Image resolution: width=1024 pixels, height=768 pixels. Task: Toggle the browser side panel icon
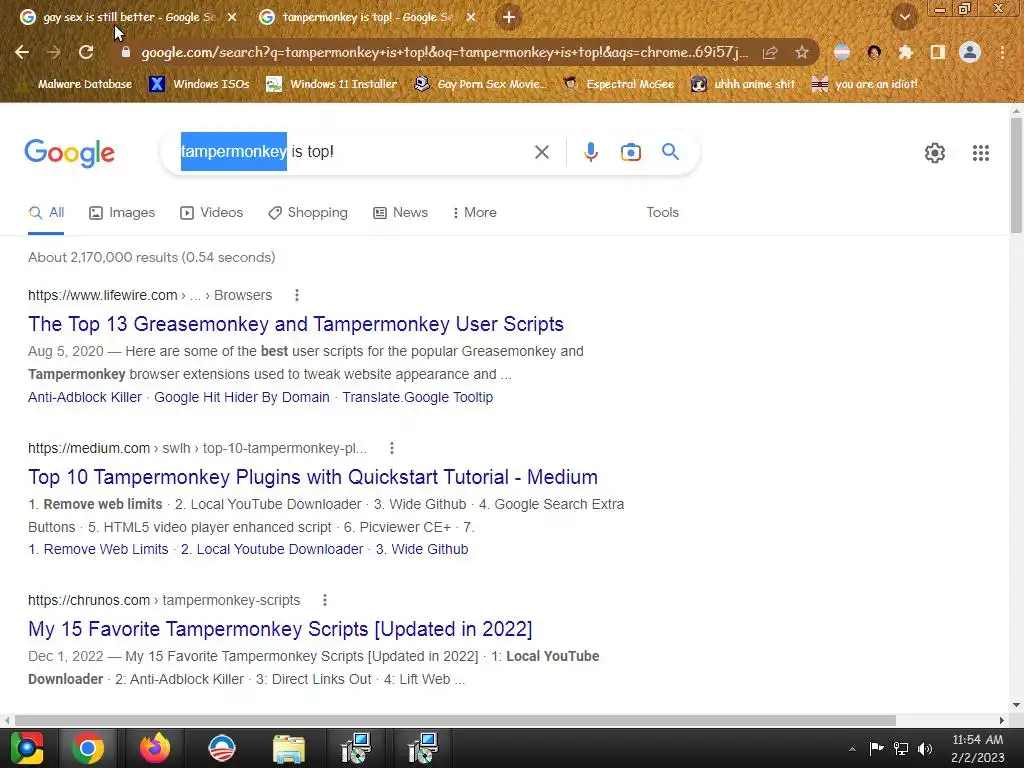[x=937, y=52]
